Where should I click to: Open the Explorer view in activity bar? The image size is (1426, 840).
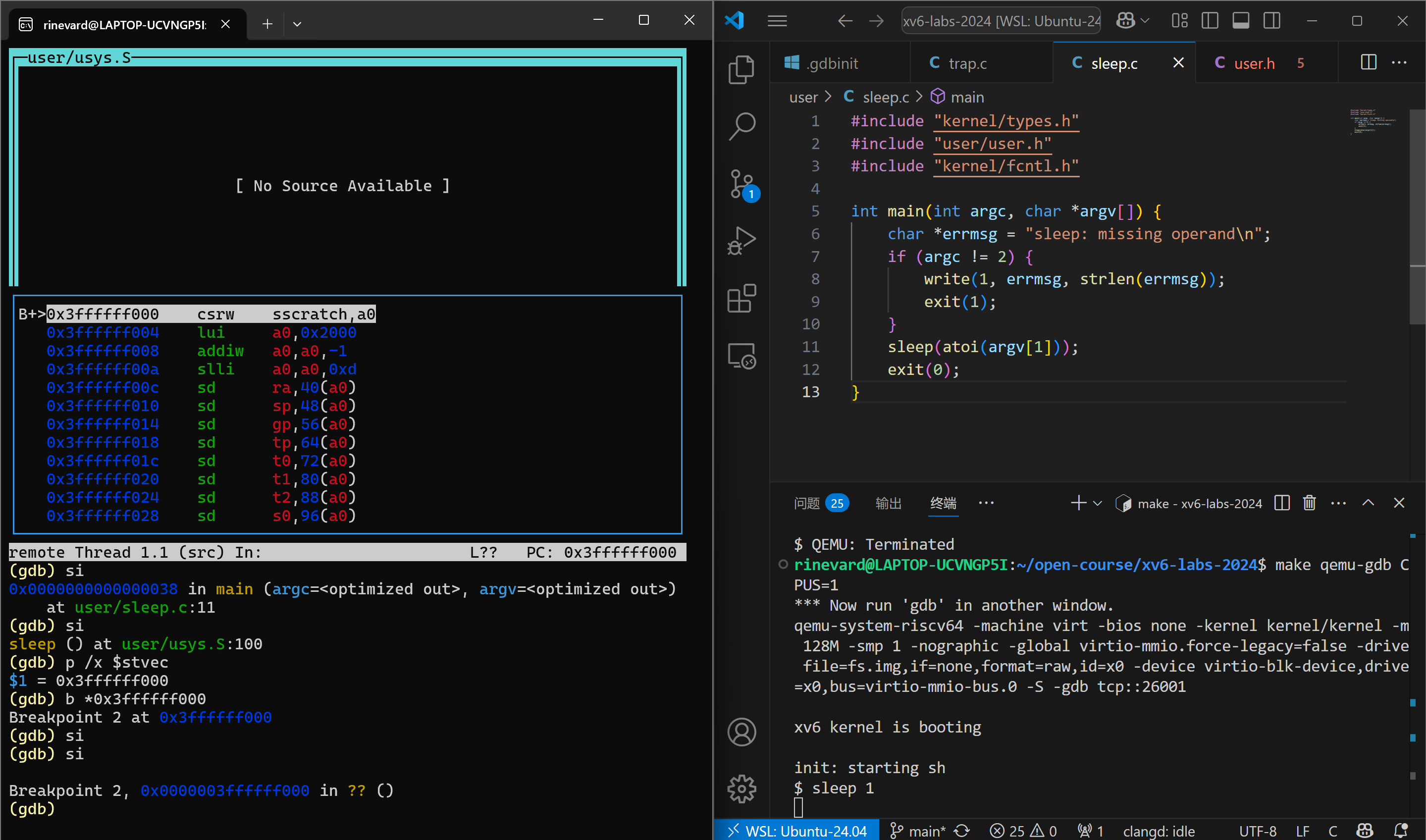[x=741, y=69]
